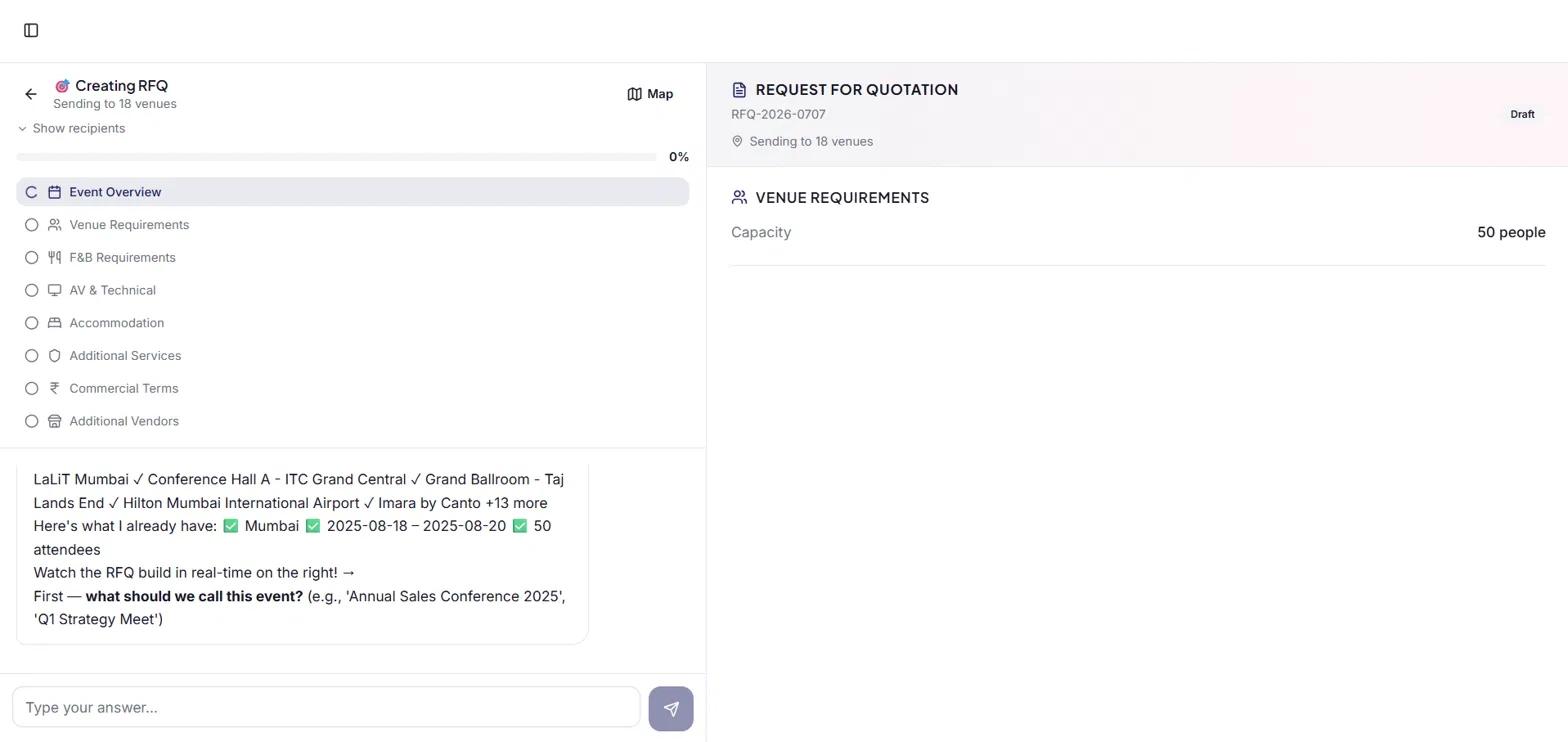Select Event Overview step
This screenshot has width=1568, height=742.
click(x=352, y=192)
